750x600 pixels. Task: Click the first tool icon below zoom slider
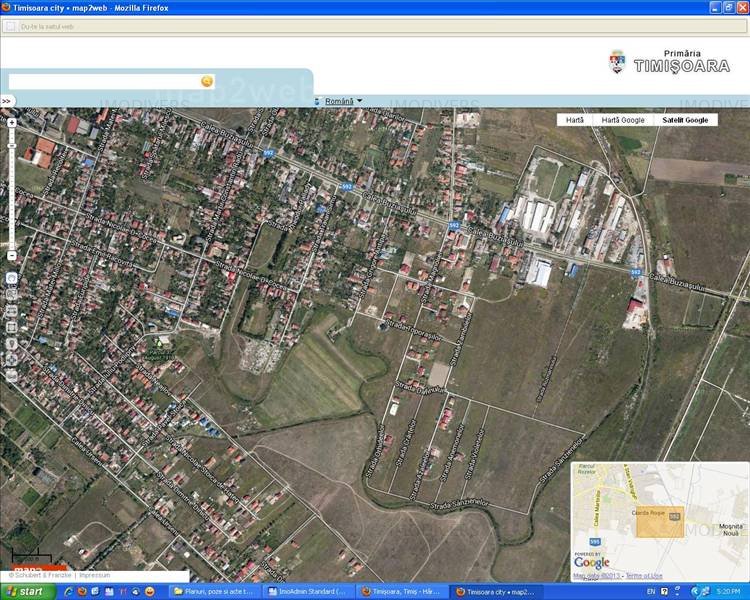pyautogui.click(x=11, y=277)
